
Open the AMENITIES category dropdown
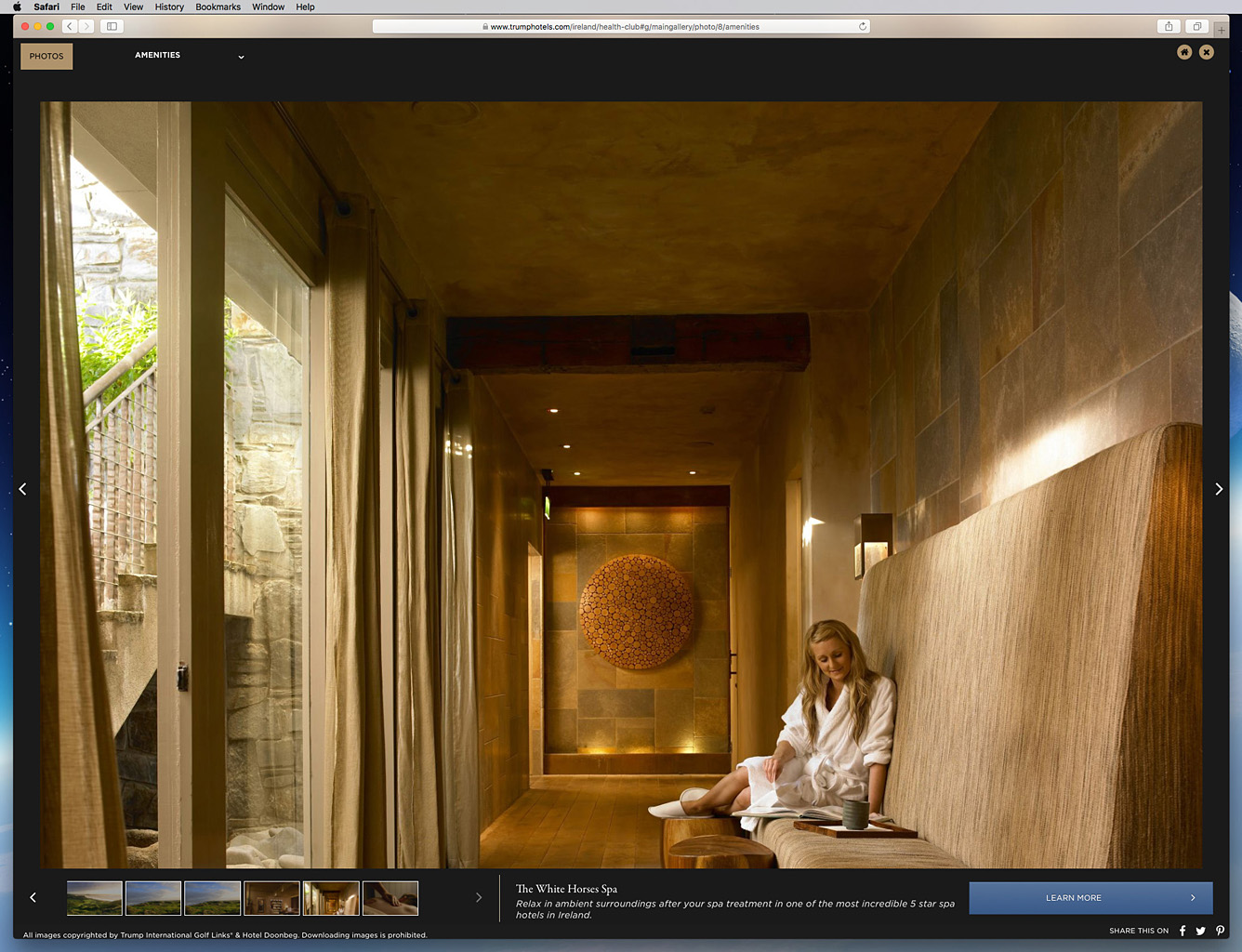[241, 57]
